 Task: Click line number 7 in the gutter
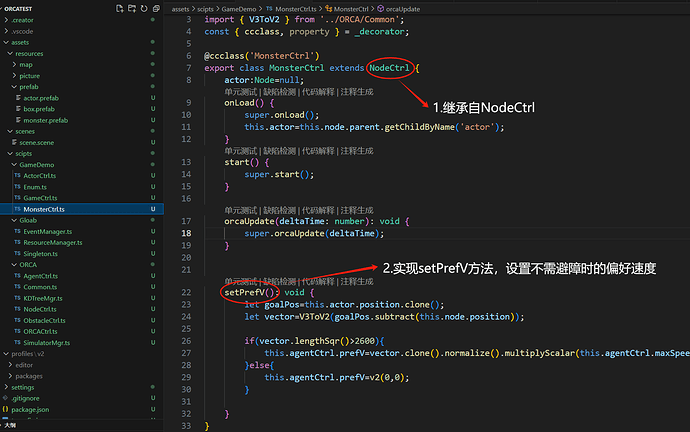[189, 68]
